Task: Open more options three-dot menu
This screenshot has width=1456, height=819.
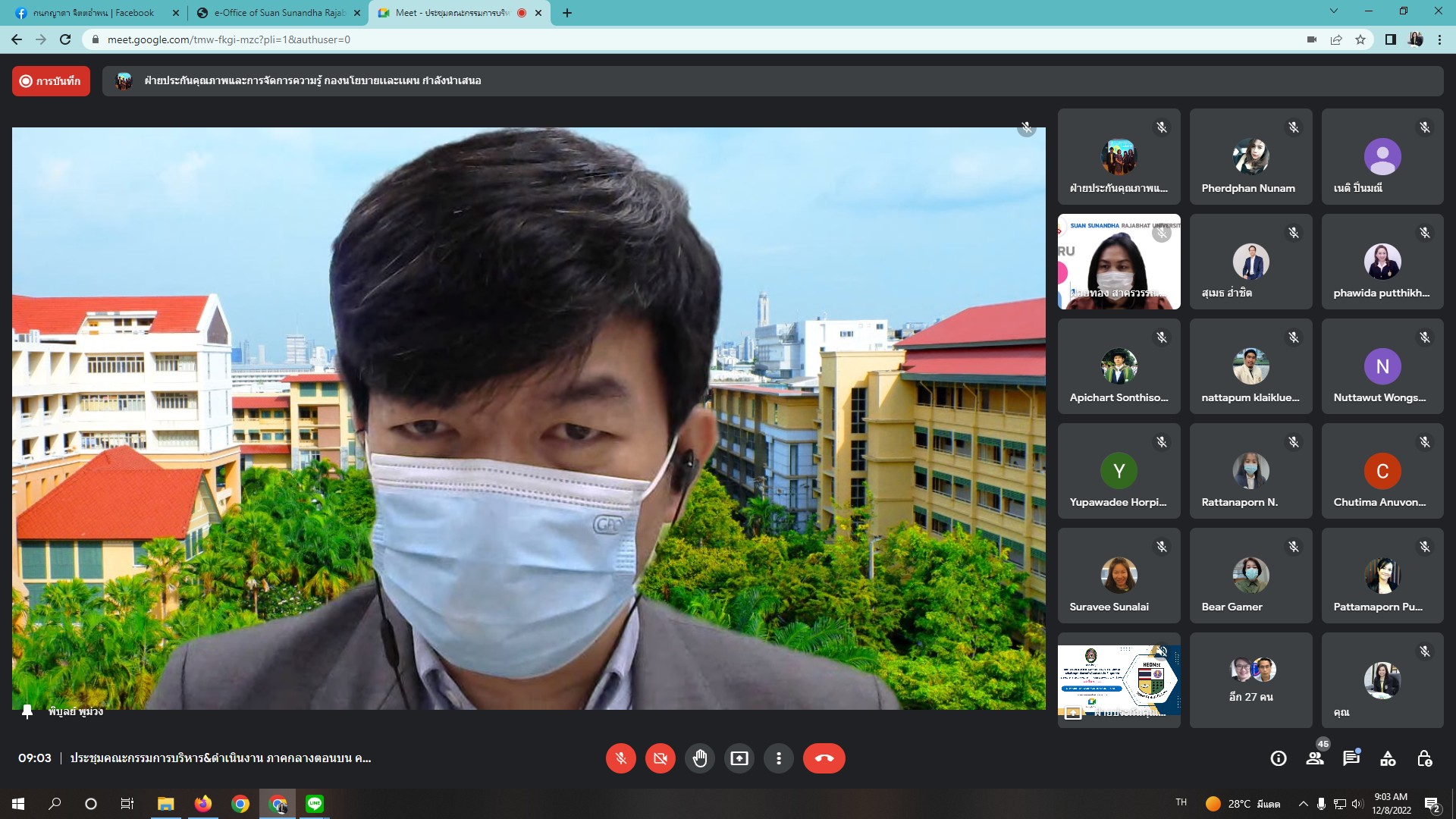Action: (779, 758)
